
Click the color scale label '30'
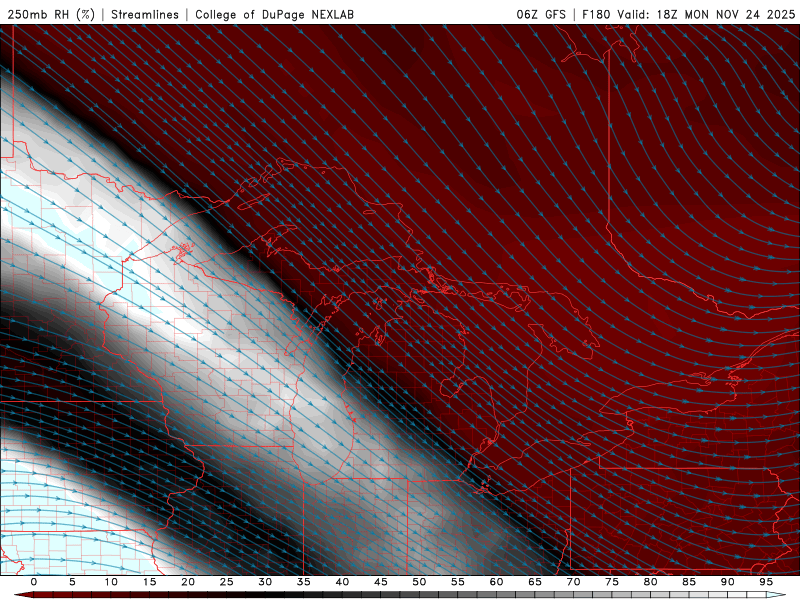(x=265, y=582)
